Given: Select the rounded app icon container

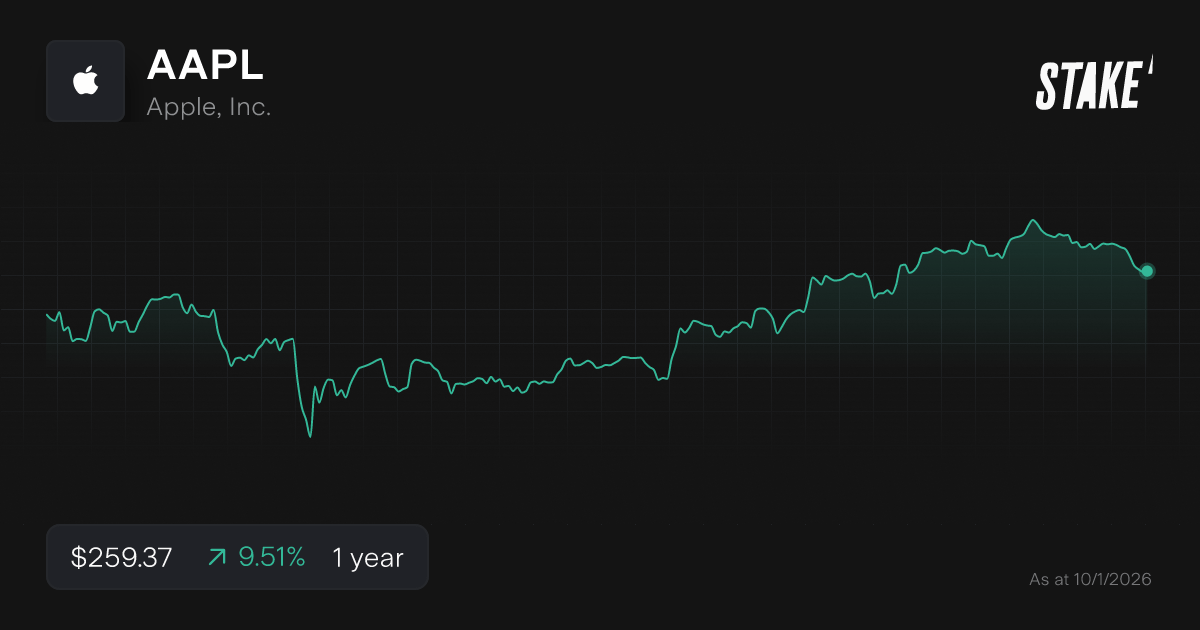Looking at the screenshot, I should pyautogui.click(x=85, y=81).
